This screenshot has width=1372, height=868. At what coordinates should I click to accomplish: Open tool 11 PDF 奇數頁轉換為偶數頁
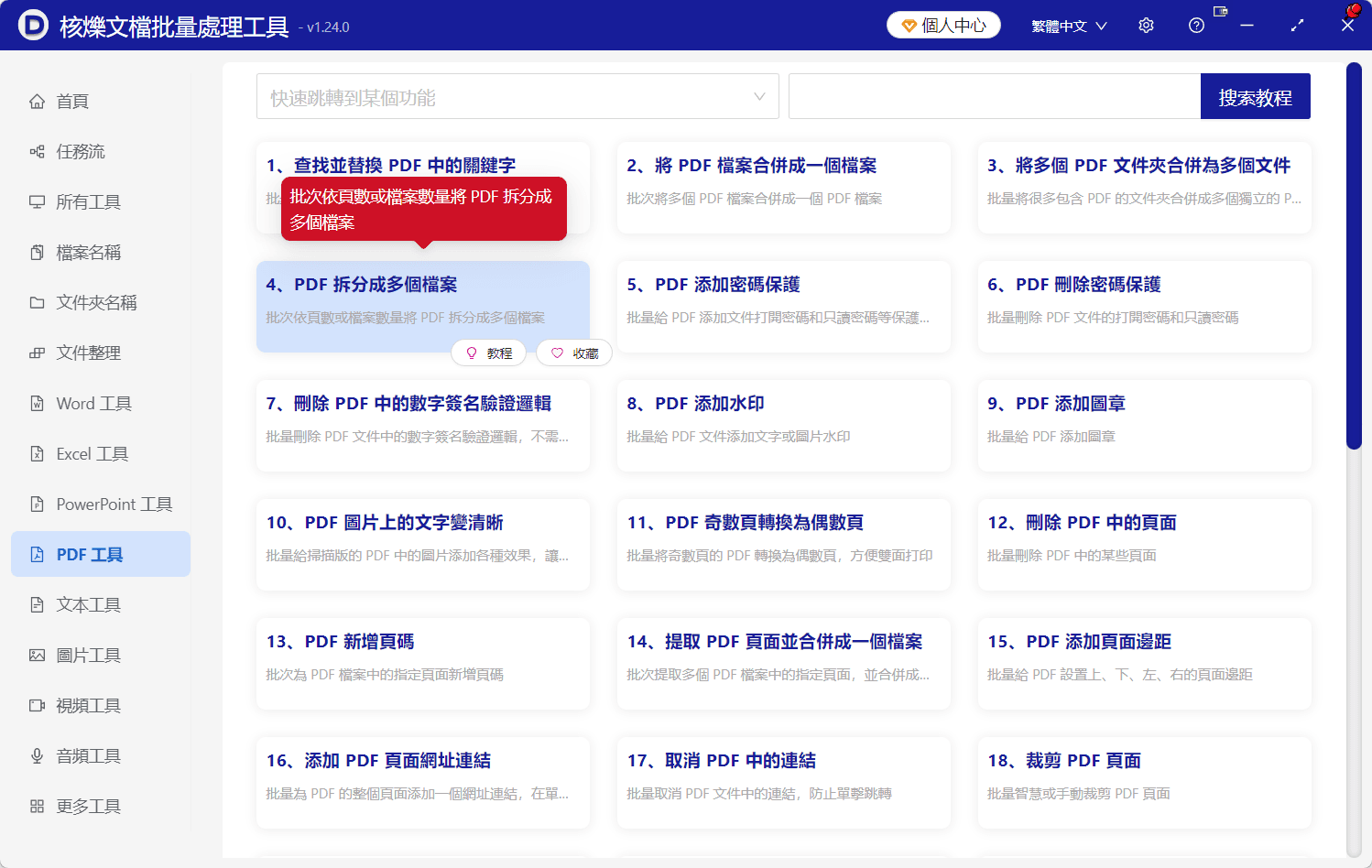(x=784, y=545)
